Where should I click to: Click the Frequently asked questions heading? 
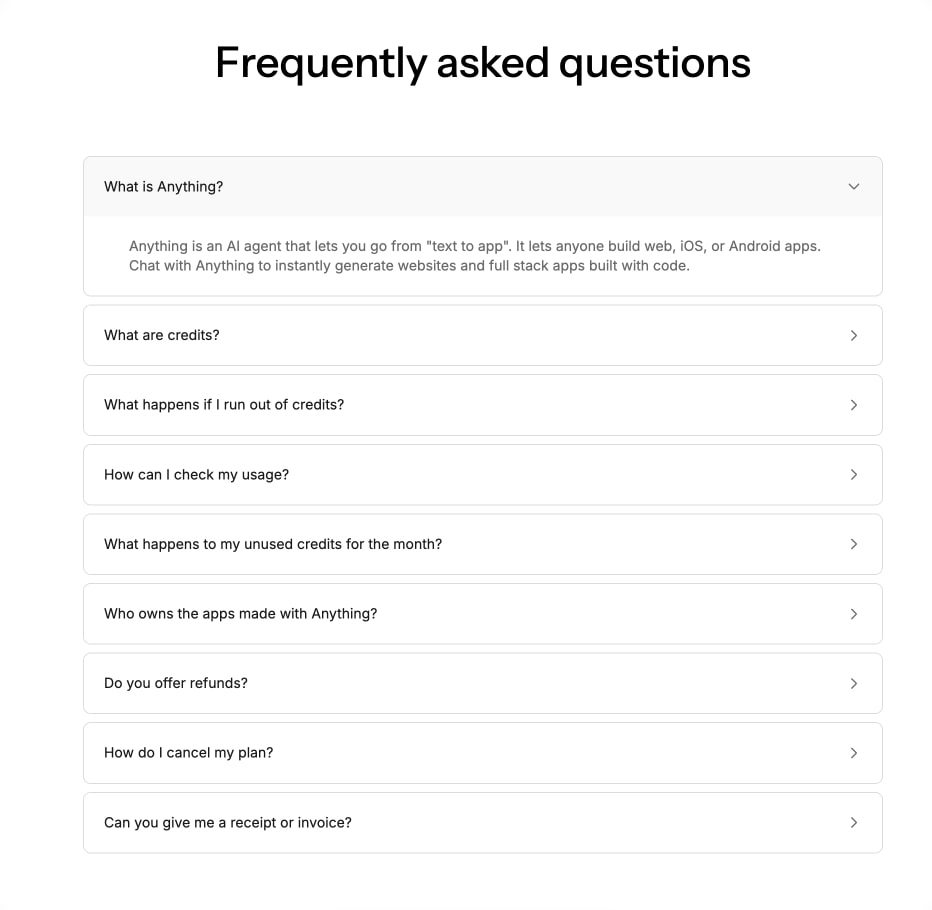coord(483,63)
